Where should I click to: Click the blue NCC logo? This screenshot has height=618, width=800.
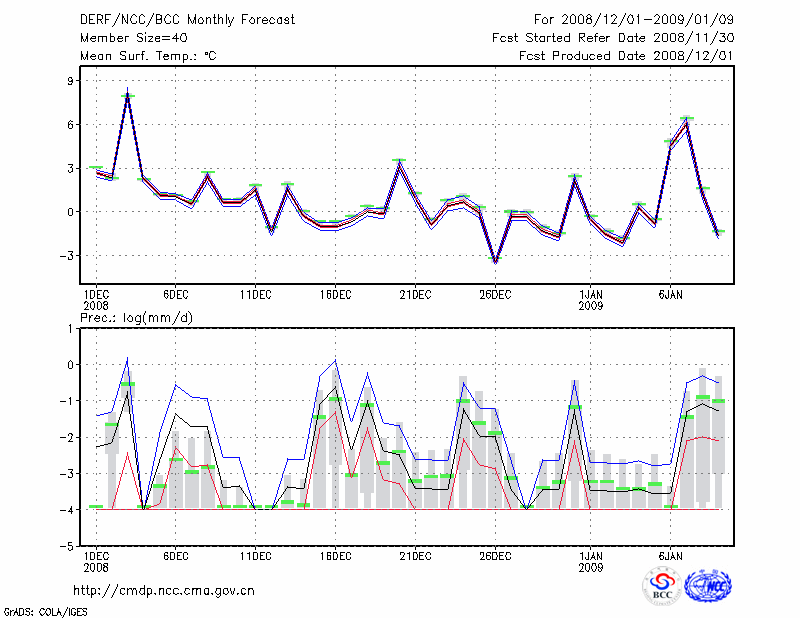(x=708, y=586)
